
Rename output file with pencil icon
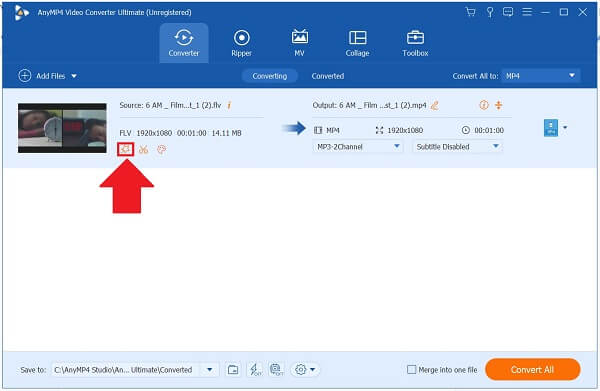[434, 105]
